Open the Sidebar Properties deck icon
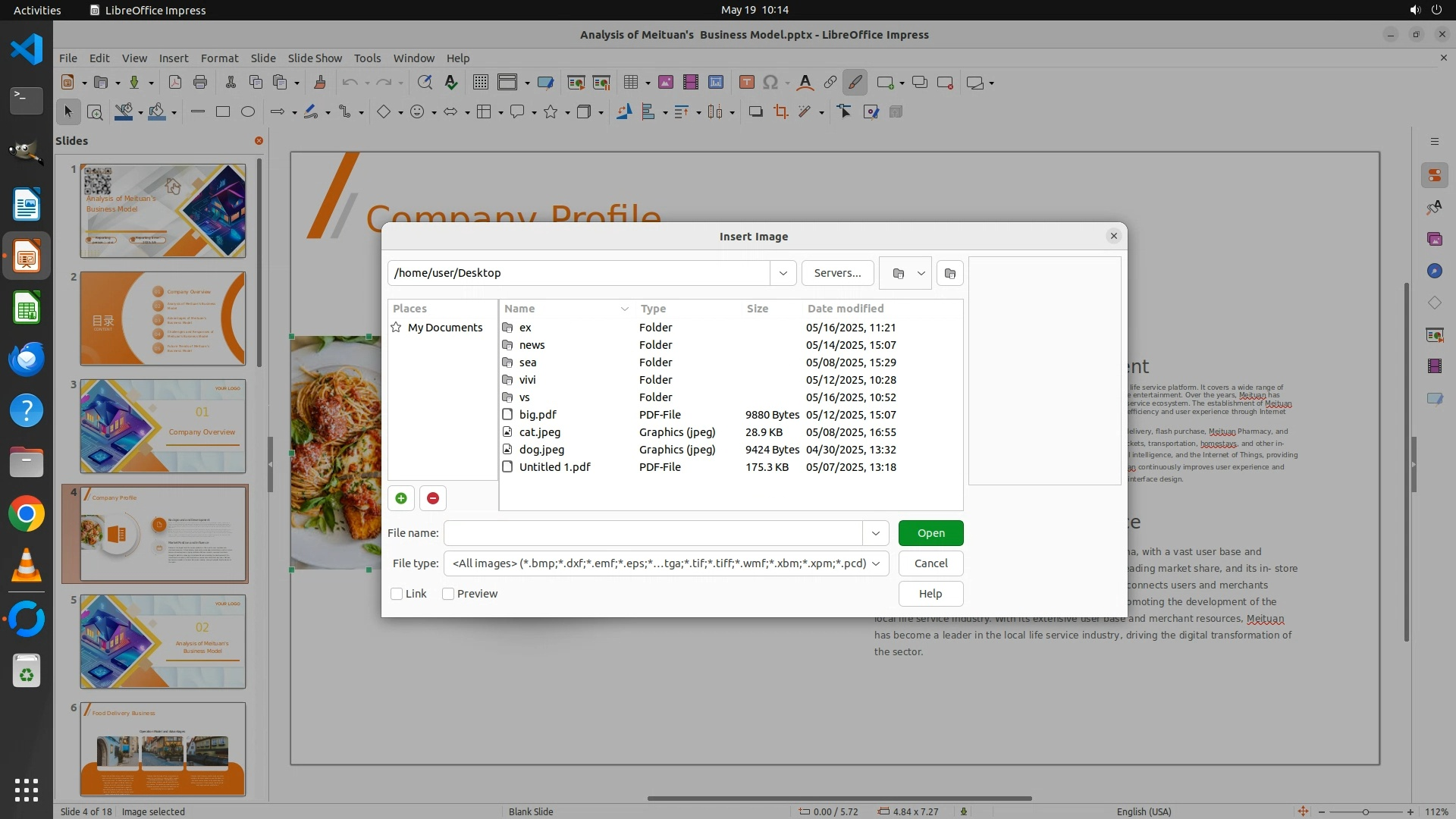 click(x=1434, y=175)
